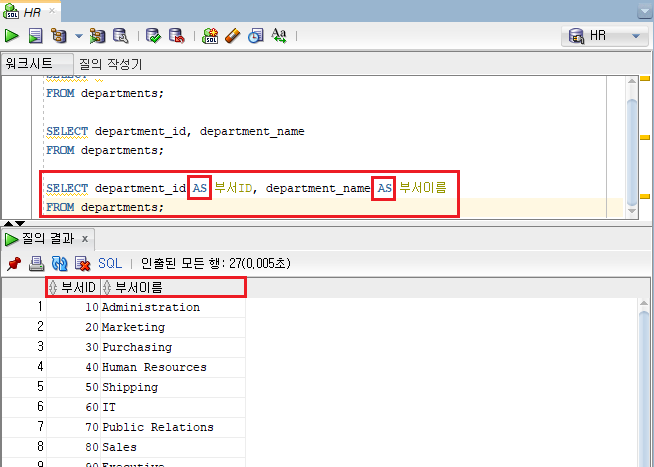654x467 pixels.
Task: Select Sales cell
Action: (173, 447)
